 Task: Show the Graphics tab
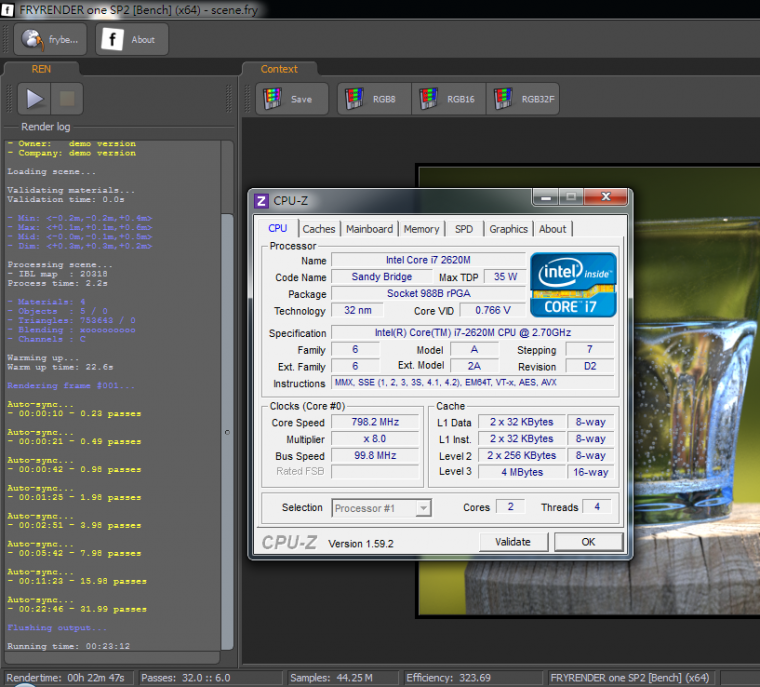click(x=508, y=229)
